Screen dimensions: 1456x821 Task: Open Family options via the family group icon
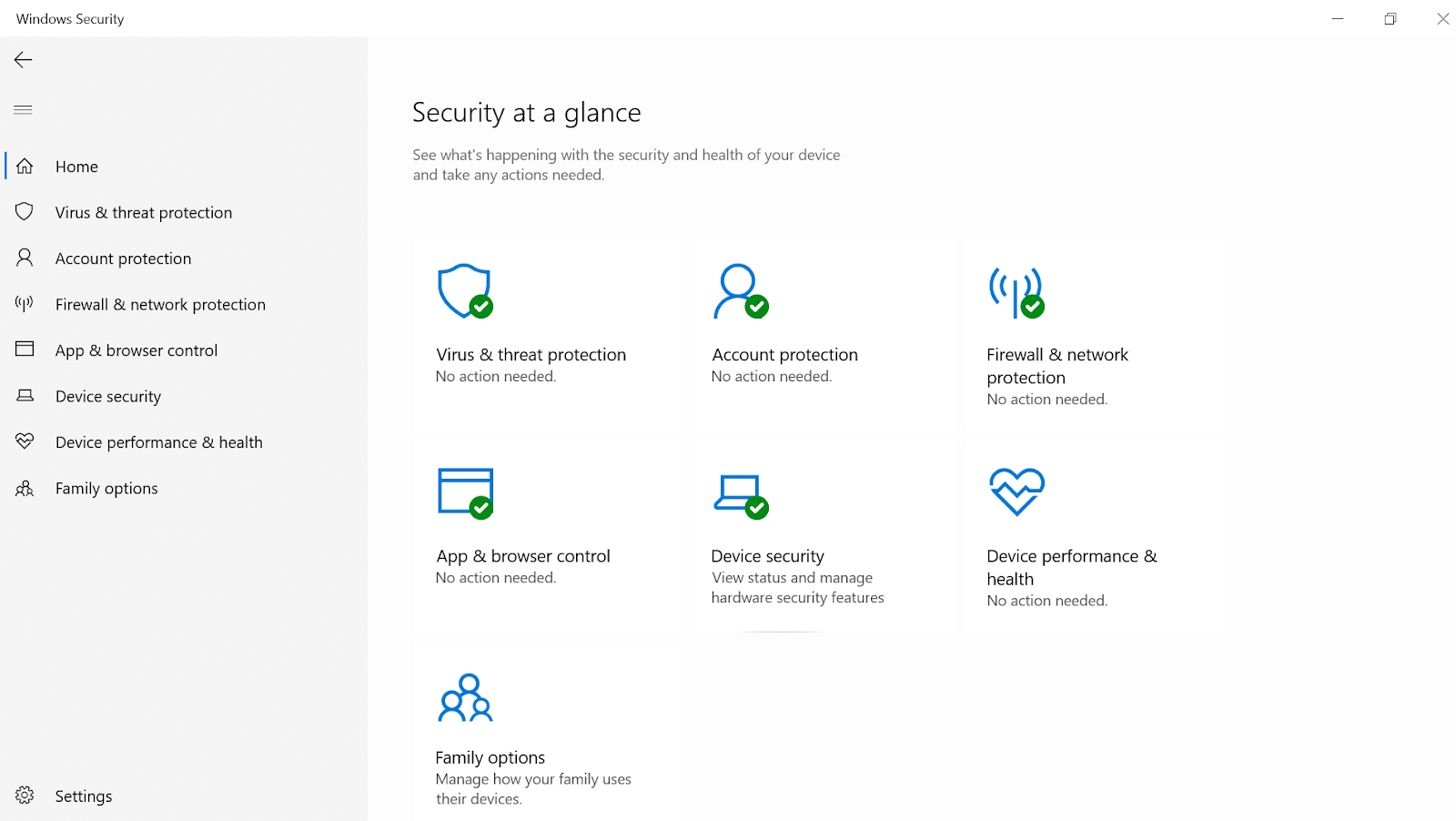(x=465, y=697)
